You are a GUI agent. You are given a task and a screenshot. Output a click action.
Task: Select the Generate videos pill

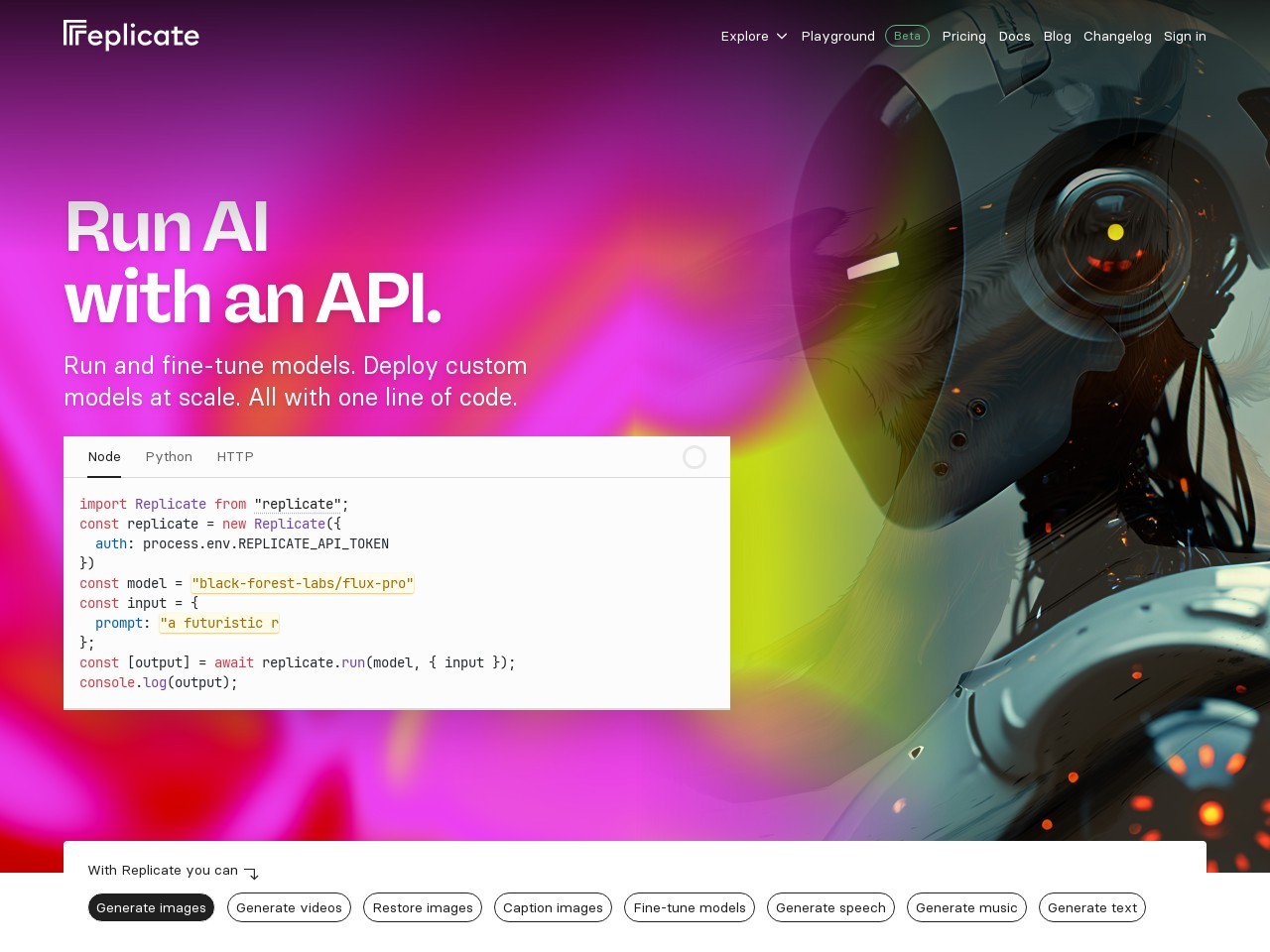coord(289,907)
